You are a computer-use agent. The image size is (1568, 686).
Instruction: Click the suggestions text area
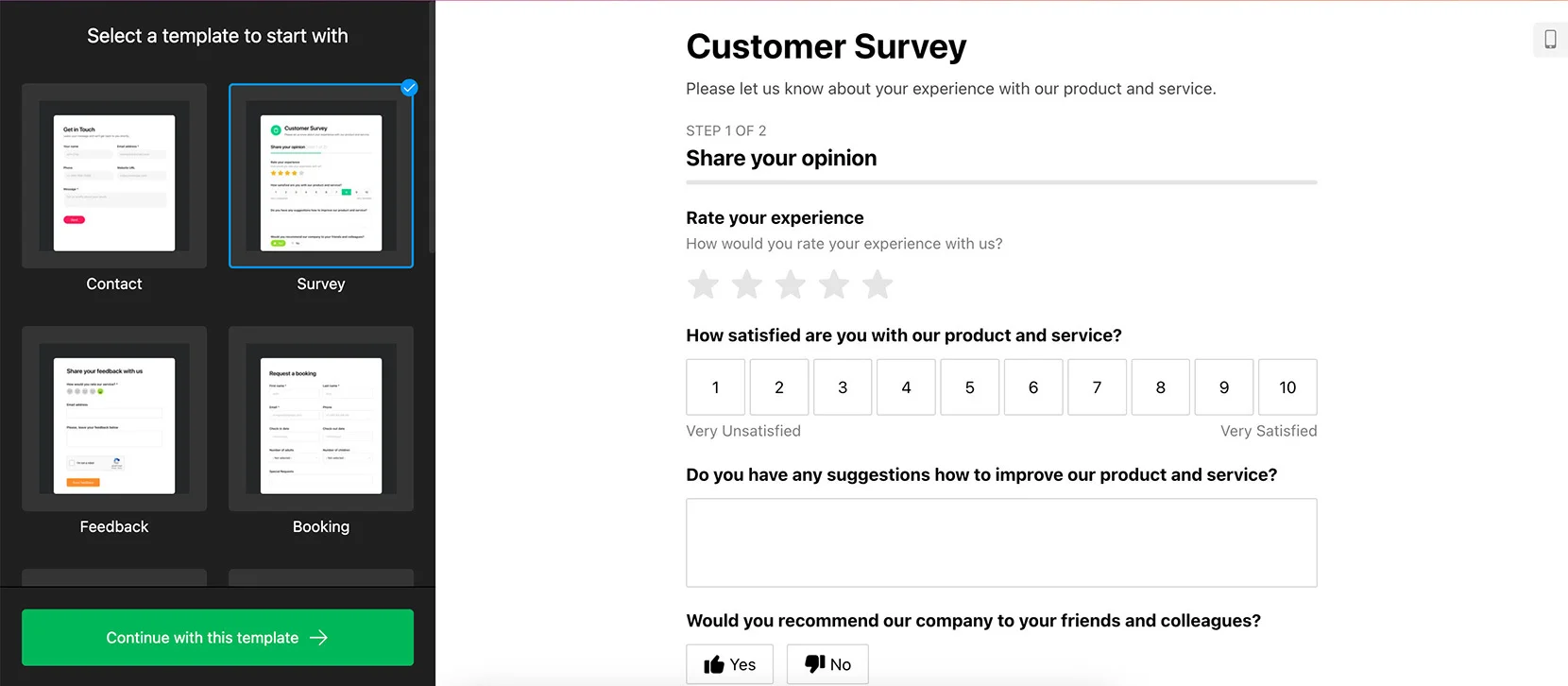tap(1001, 543)
